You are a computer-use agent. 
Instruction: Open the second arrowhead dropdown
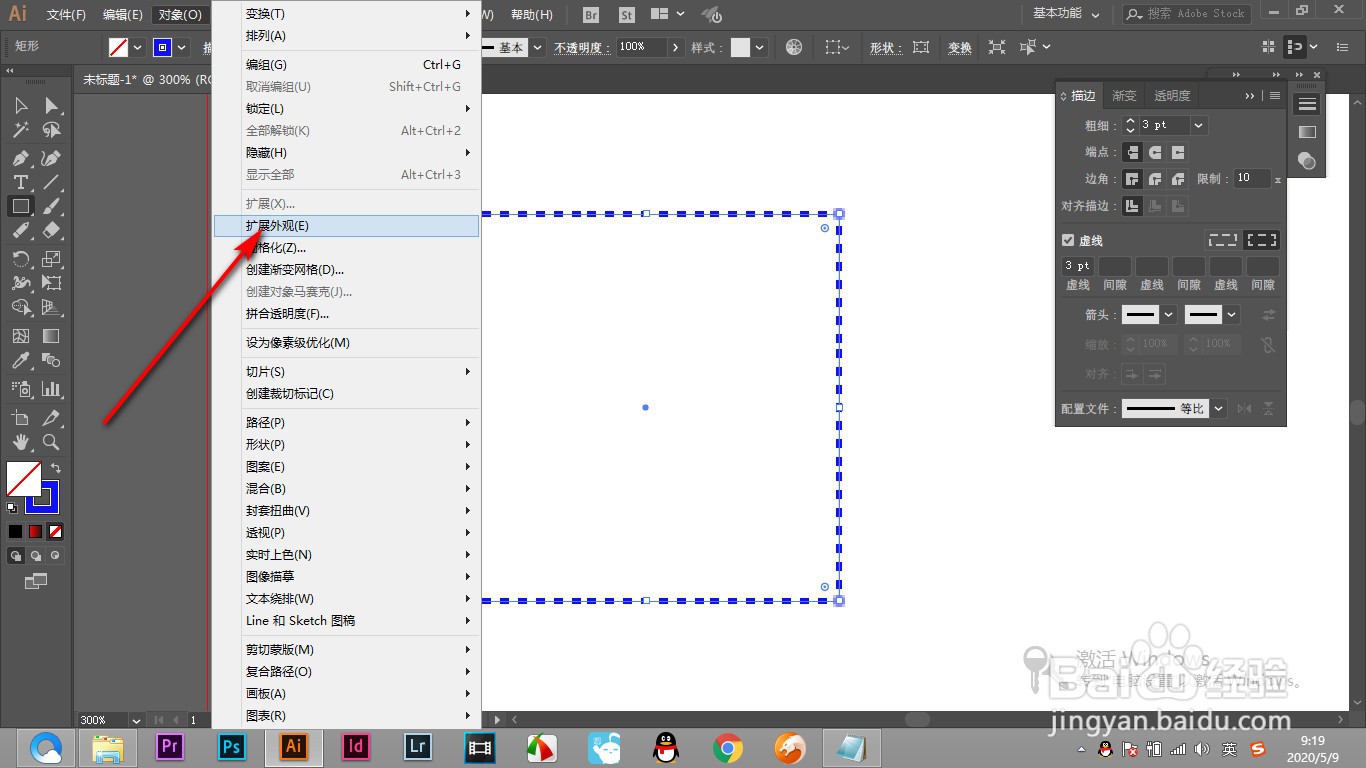point(1232,314)
